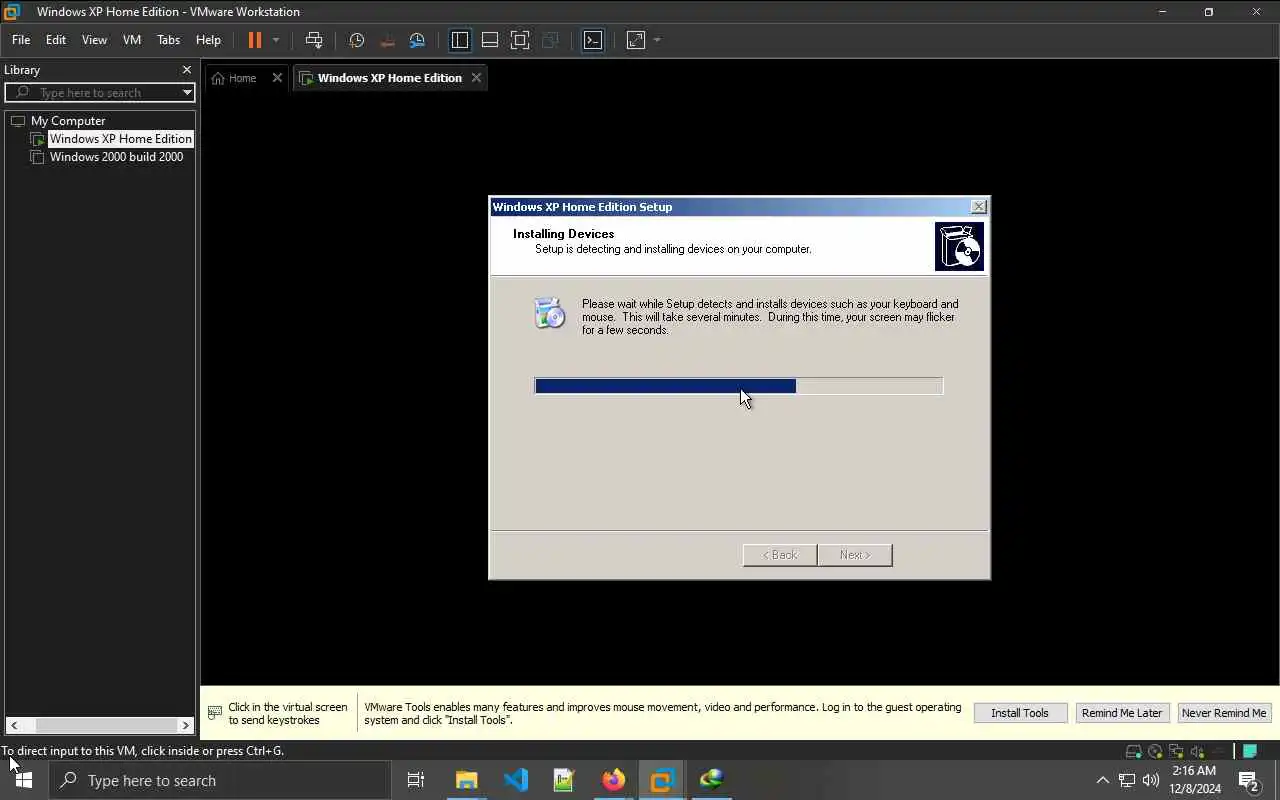The width and height of the screenshot is (1280, 800).
Task: Select My Computer in the library tree
Action: [x=68, y=121]
